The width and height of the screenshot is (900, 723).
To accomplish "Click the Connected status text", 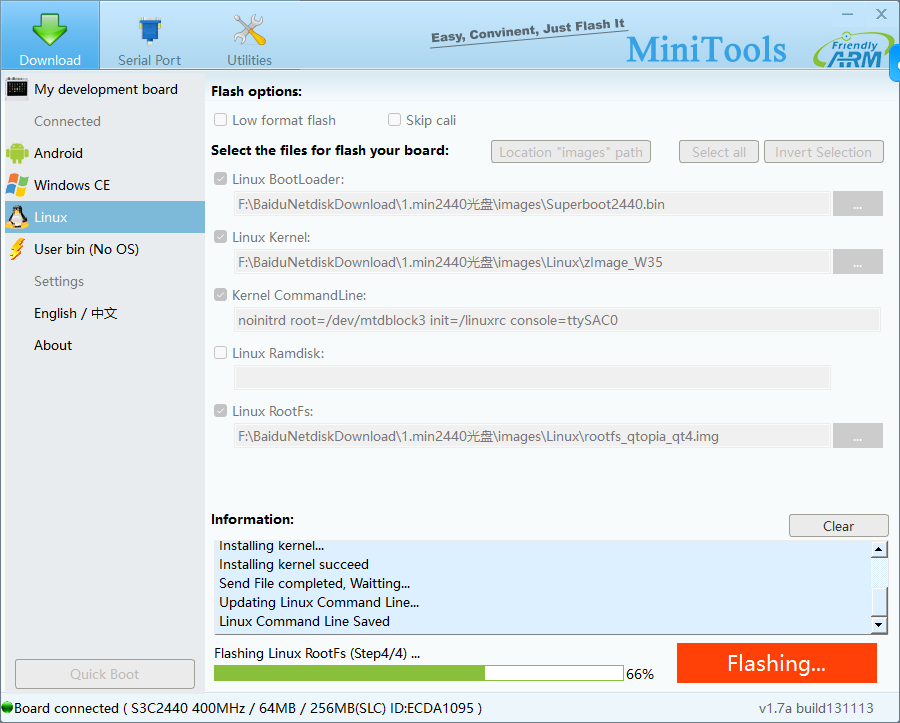I will click(x=67, y=121).
